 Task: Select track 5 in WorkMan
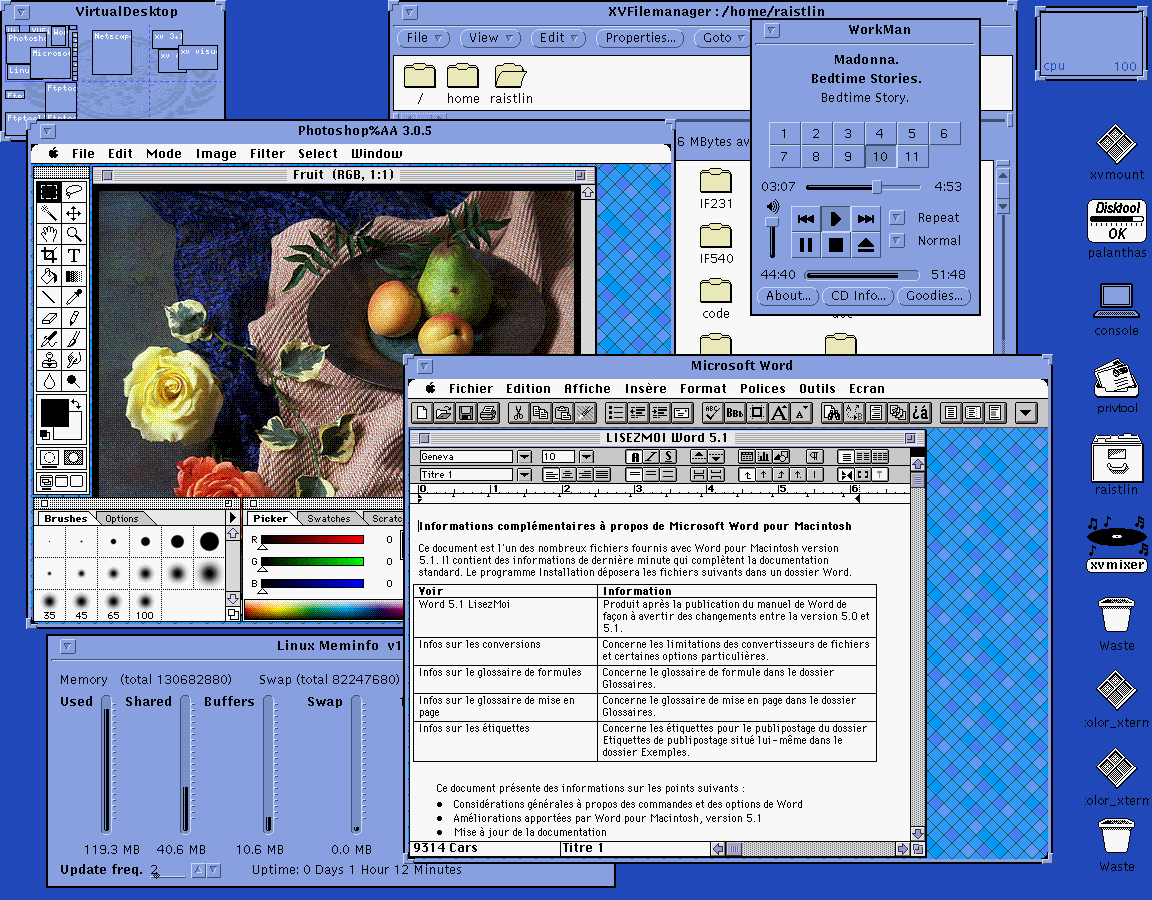(x=912, y=134)
